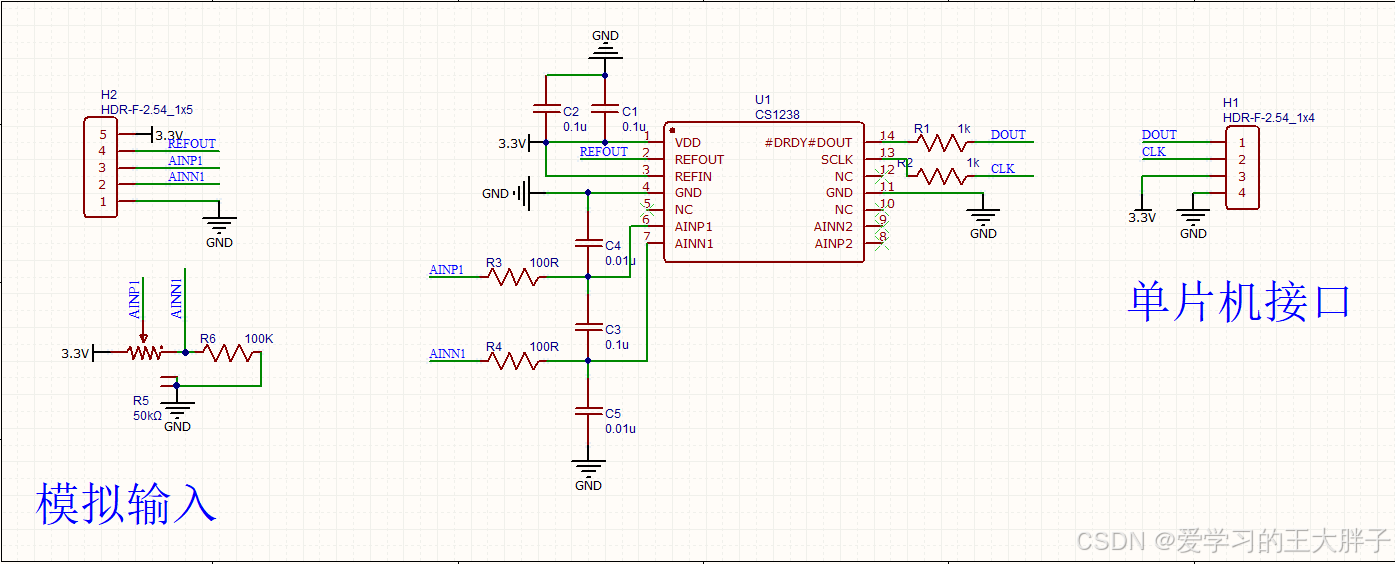Screen dimensions: 1395x564
Task: Click the 模拟输入 section title
Action: (x=127, y=504)
